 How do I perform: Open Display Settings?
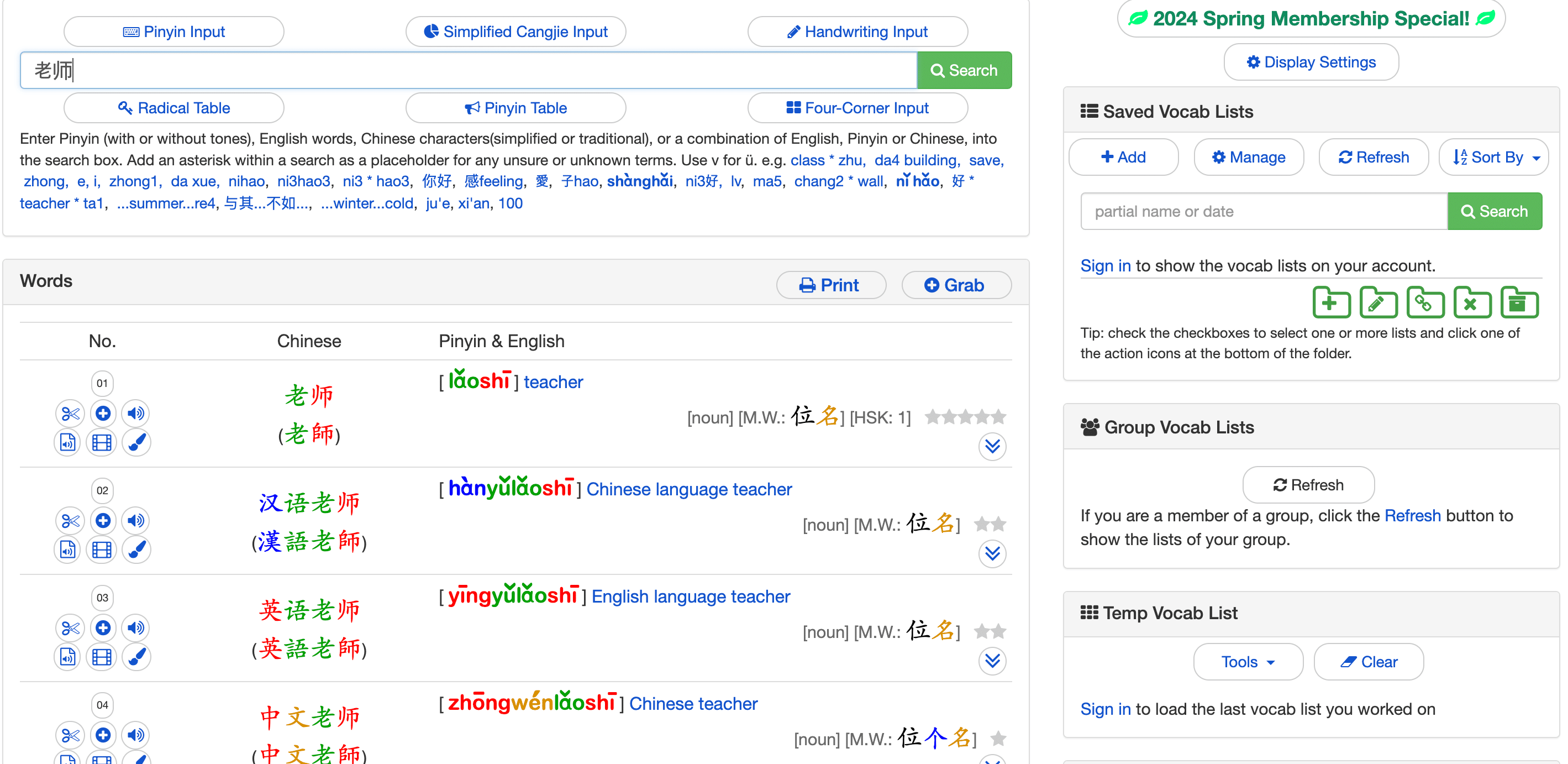coord(1311,61)
